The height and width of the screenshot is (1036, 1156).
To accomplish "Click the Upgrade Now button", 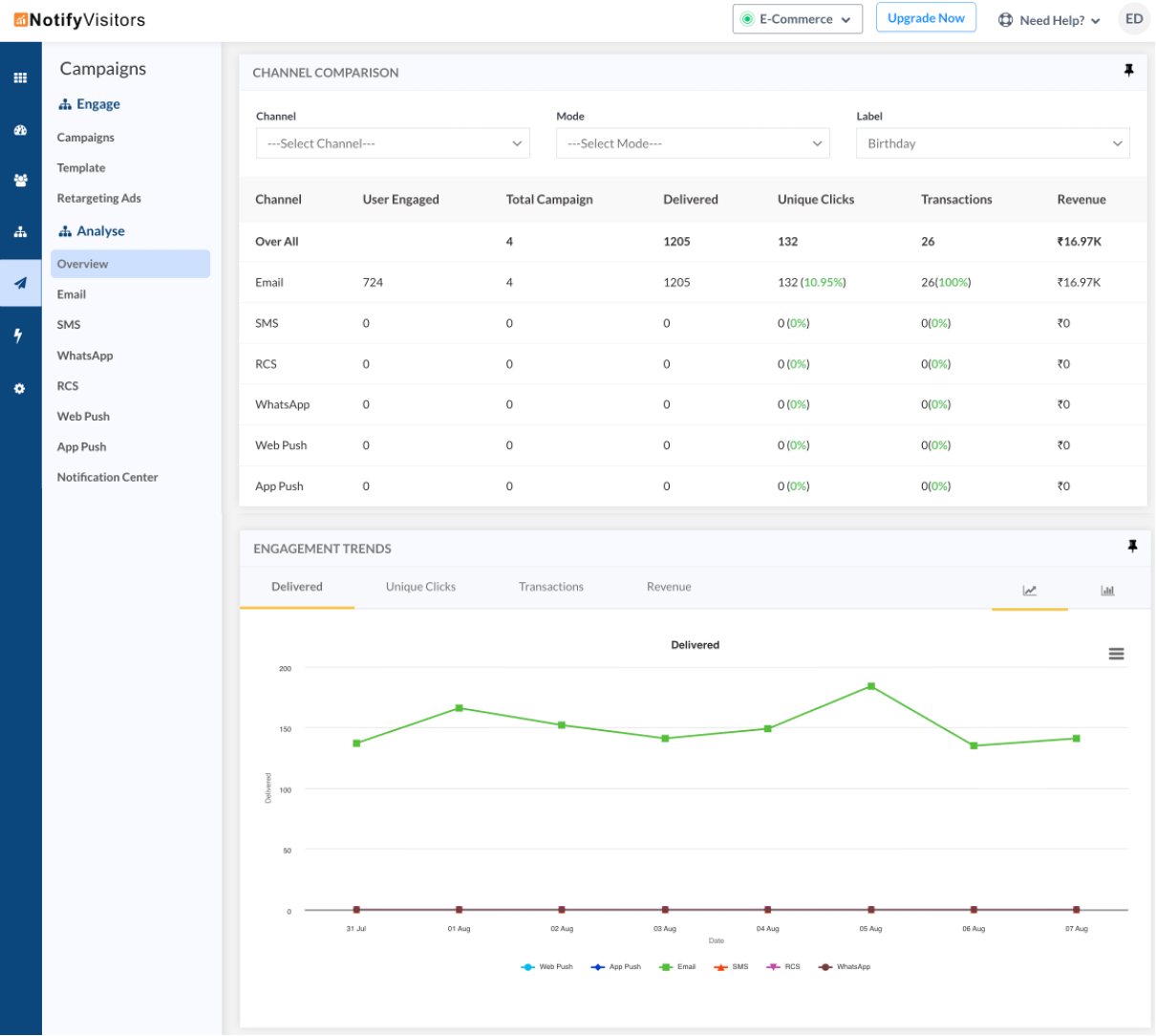I will pyautogui.click(x=926, y=18).
